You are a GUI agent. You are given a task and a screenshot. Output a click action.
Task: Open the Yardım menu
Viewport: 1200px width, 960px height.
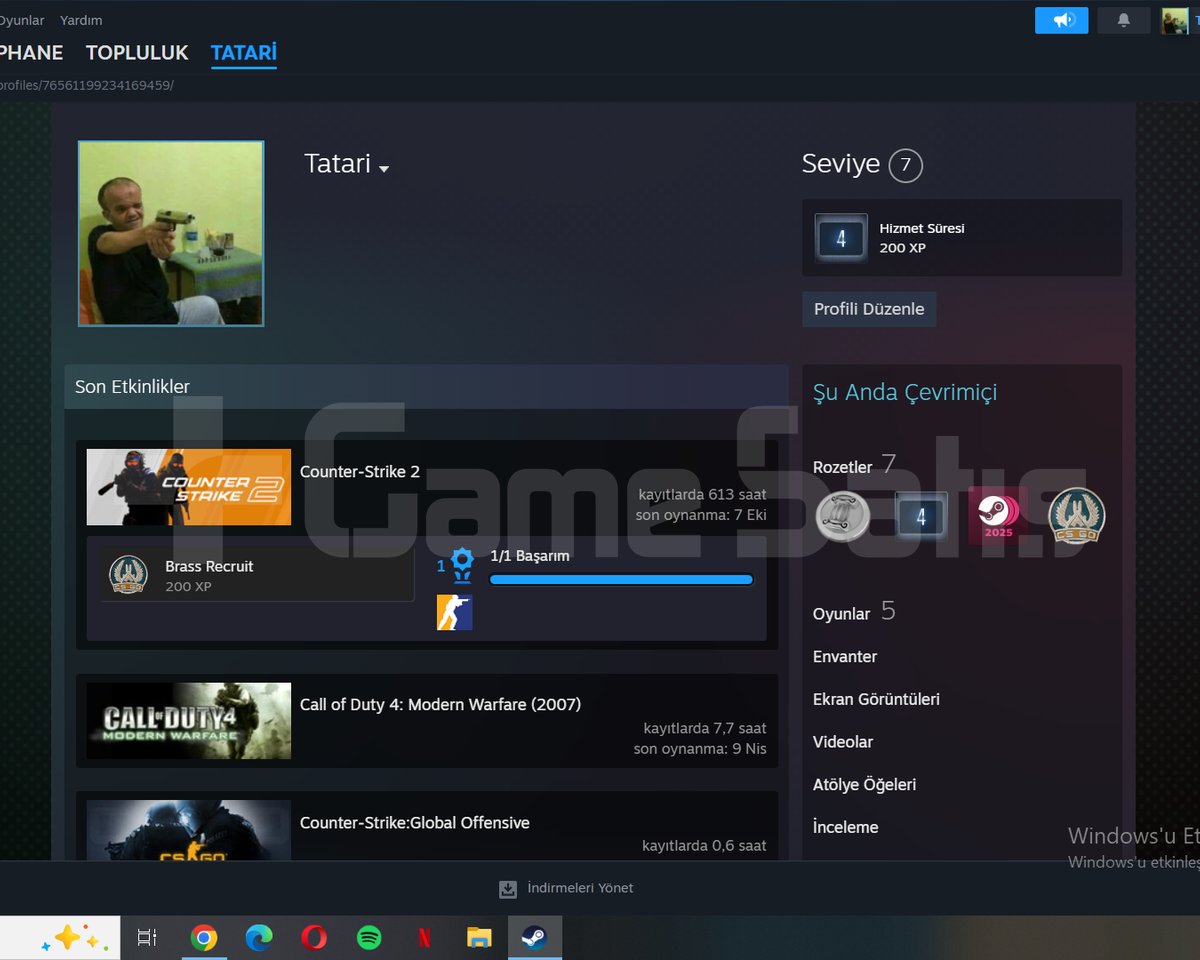click(x=81, y=20)
